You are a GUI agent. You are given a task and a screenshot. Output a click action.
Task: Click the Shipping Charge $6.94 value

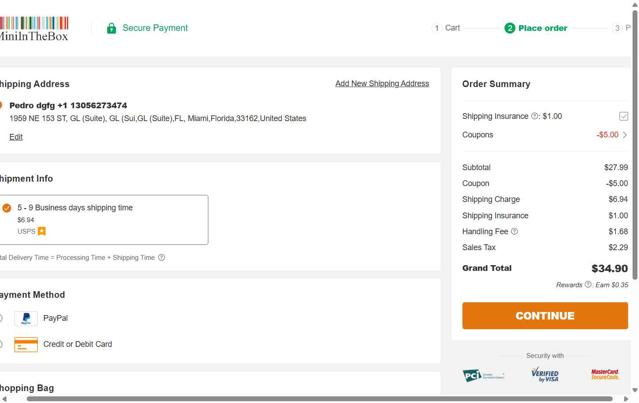[618, 199]
